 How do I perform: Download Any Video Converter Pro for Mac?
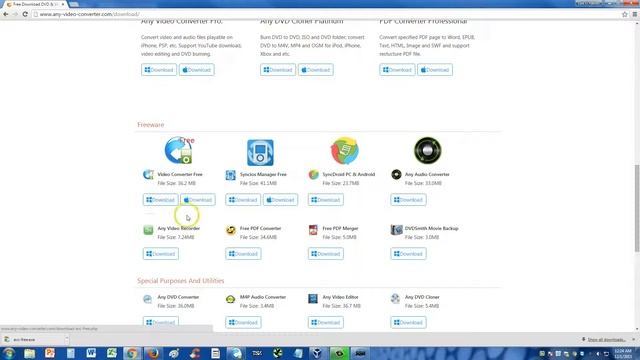pos(196,70)
